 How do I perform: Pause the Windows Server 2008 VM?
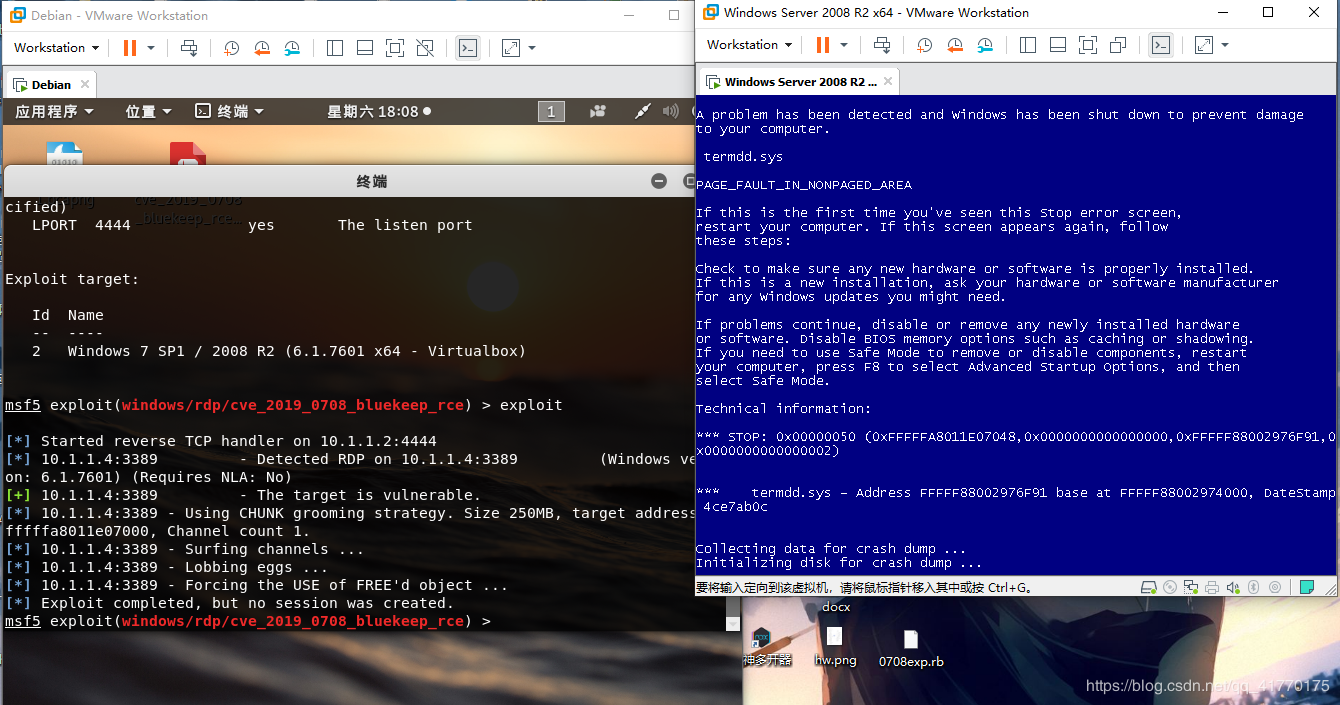[x=823, y=45]
